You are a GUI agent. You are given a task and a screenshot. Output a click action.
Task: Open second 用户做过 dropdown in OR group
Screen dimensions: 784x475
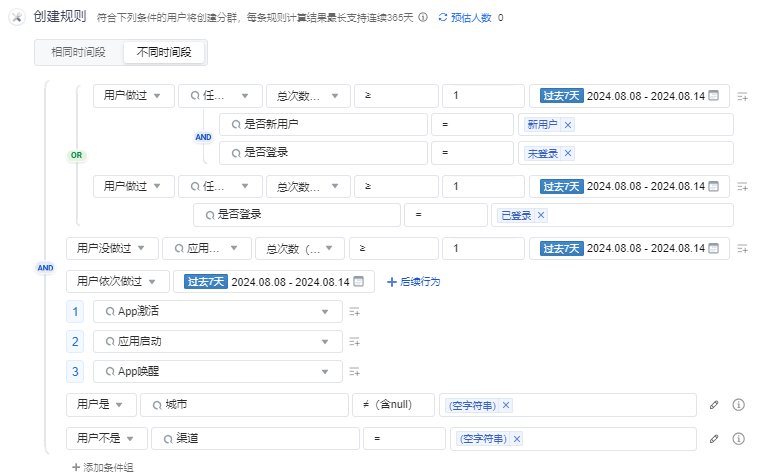click(x=134, y=186)
